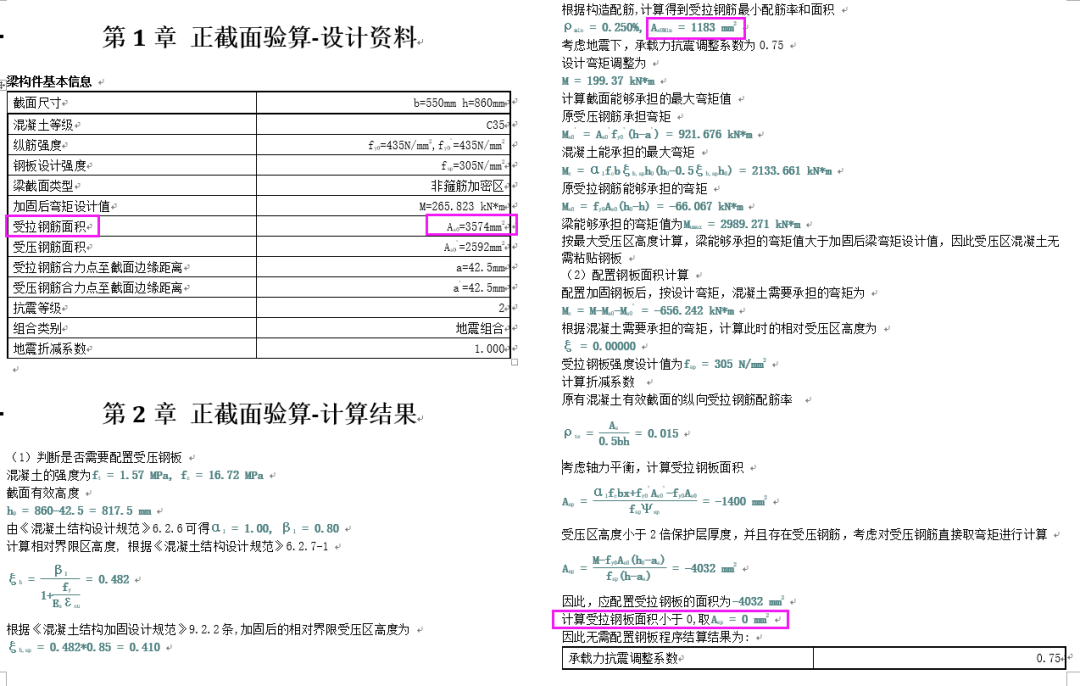
Task: Click line 计算截面能够承担的最大弯矩值
Action: point(646,98)
